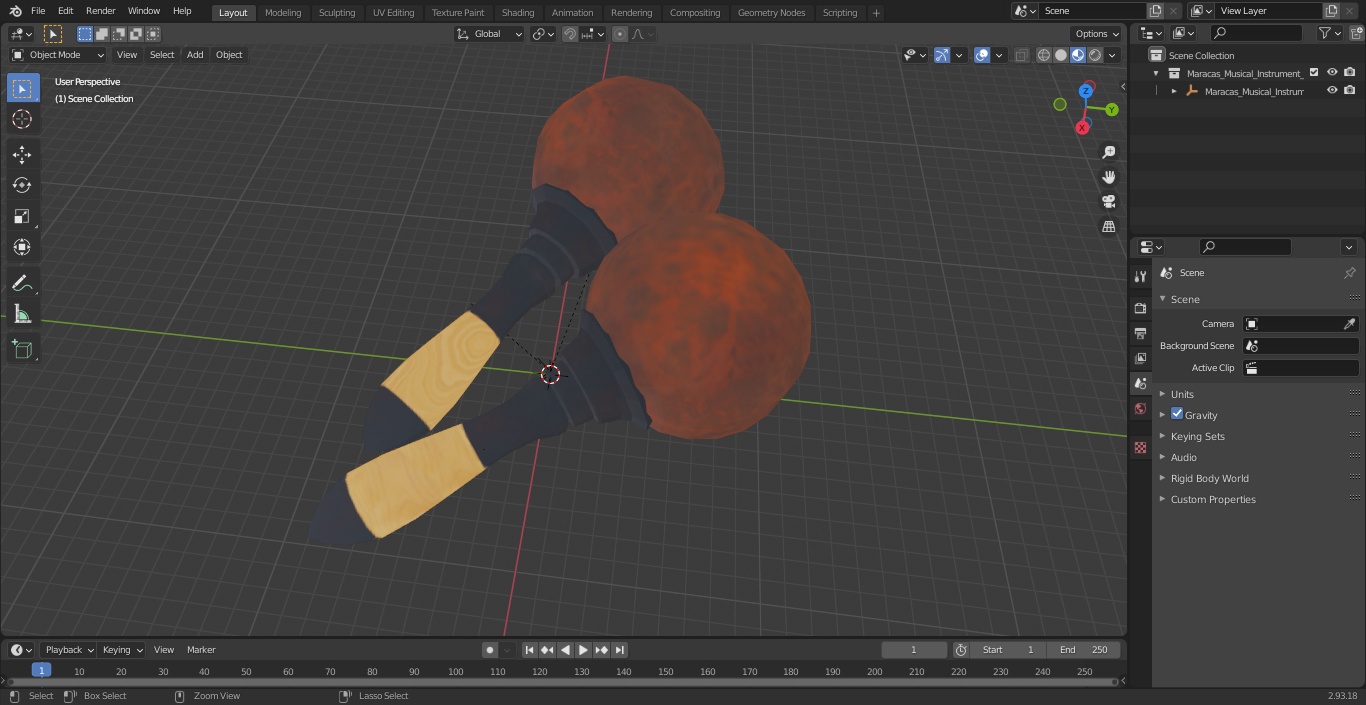1366x705 pixels.
Task: Click the pan view hand icon
Action: tap(1109, 177)
